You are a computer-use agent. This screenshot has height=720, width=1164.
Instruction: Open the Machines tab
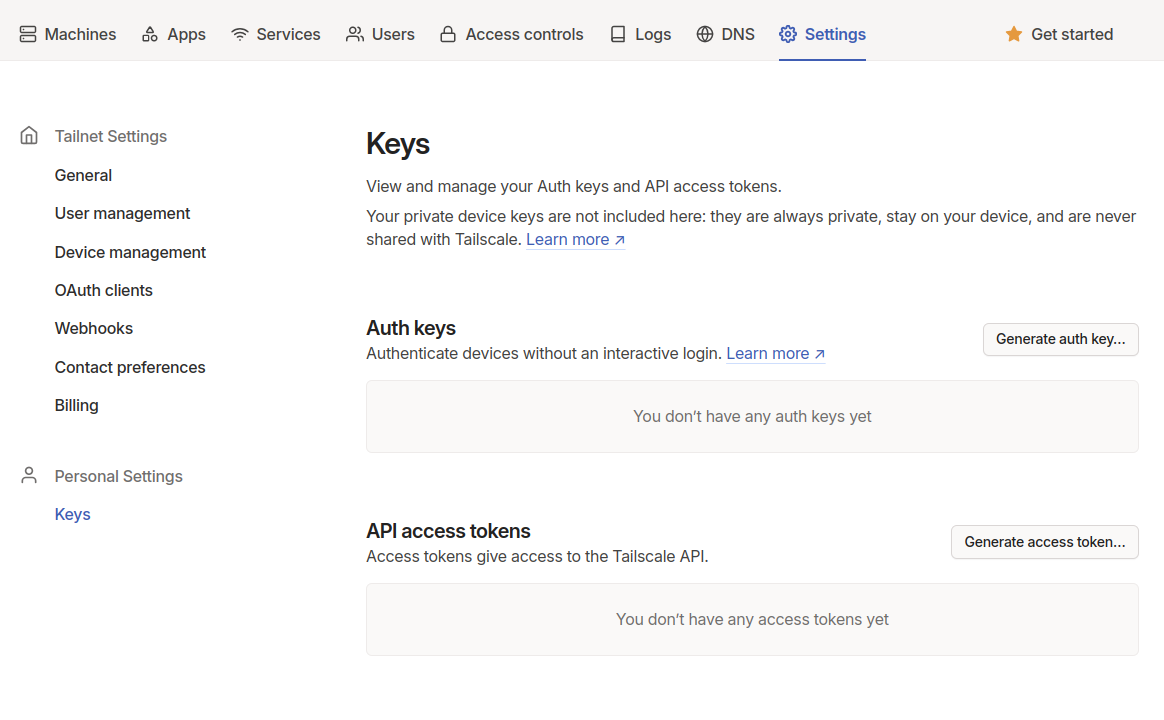tap(68, 34)
